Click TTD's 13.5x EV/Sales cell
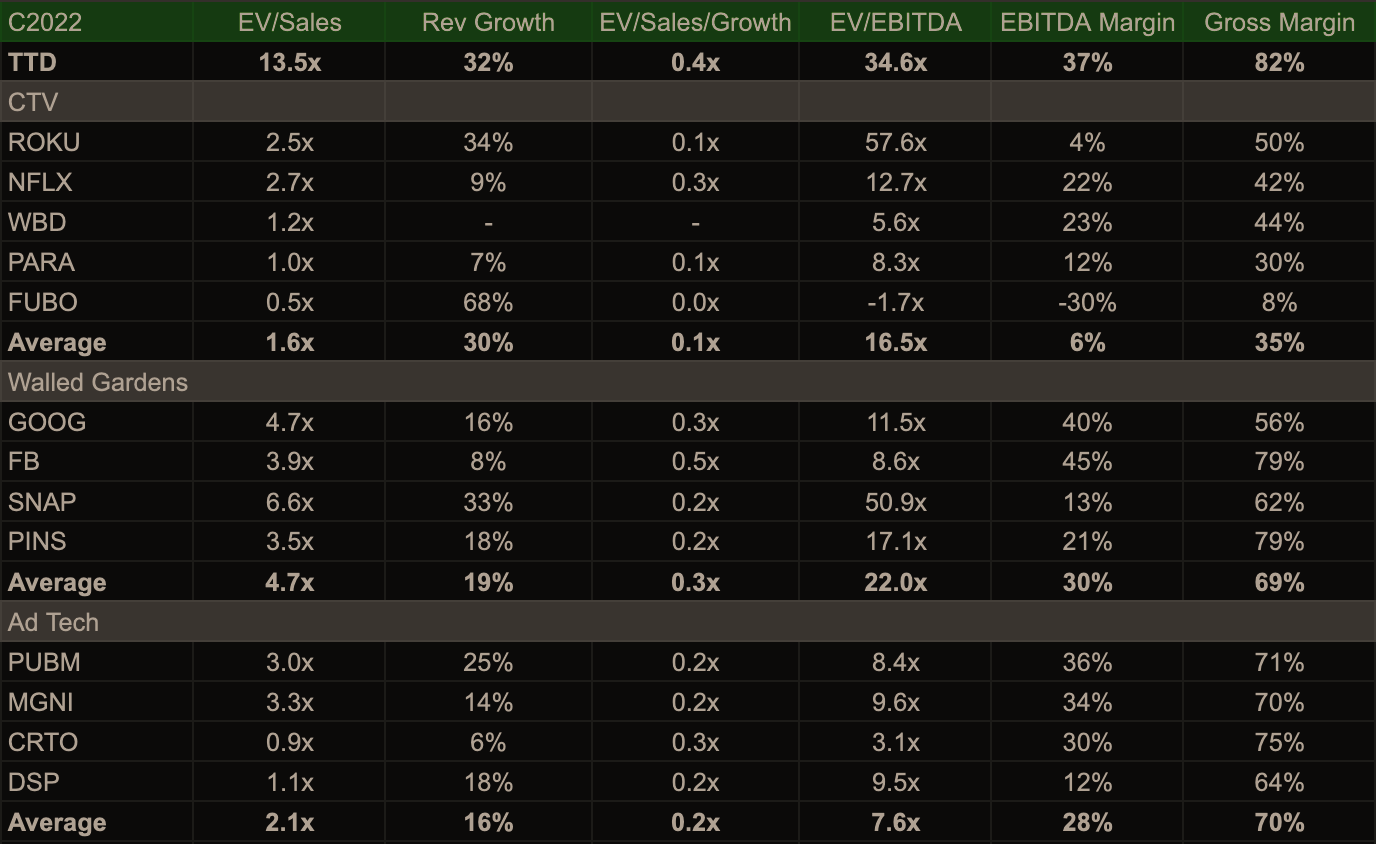This screenshot has width=1376, height=844. 290,63
